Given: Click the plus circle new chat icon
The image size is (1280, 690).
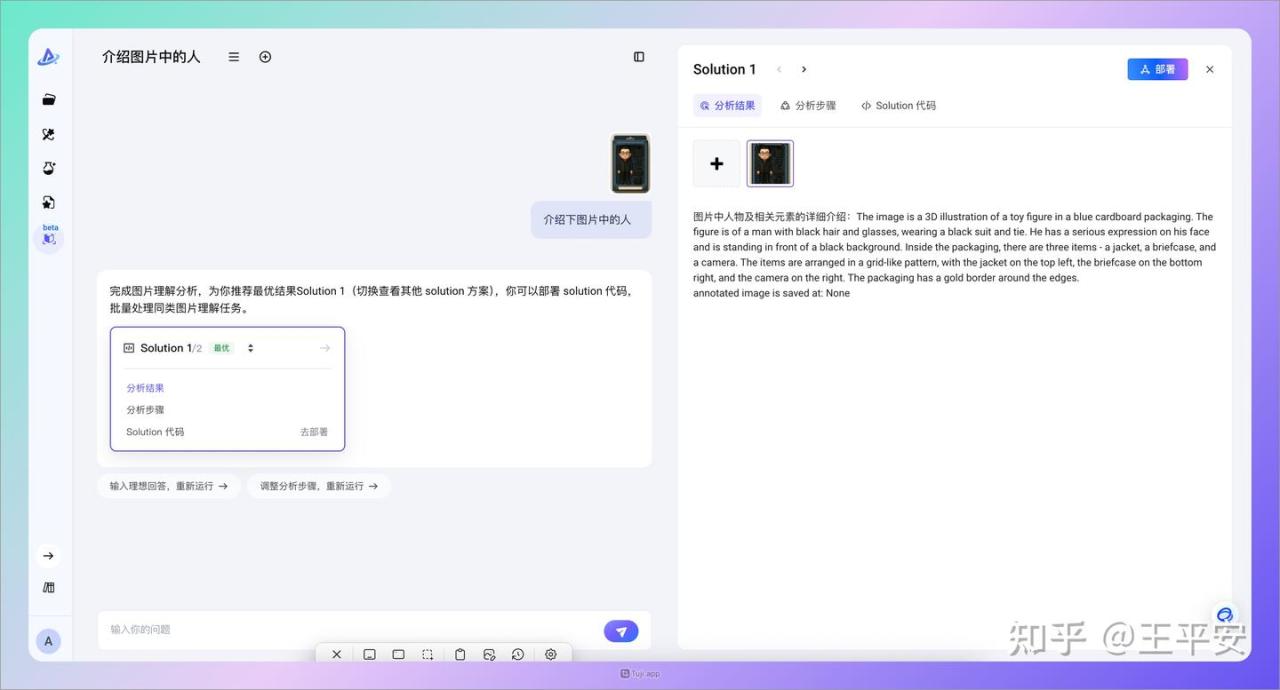Looking at the screenshot, I should (x=265, y=57).
